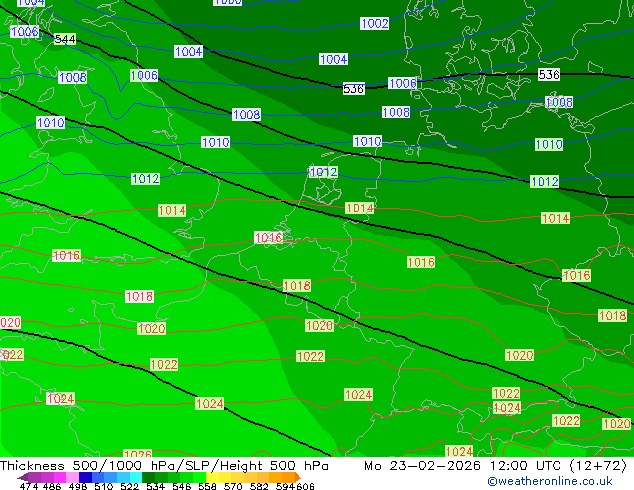Viewport: 634px width, 490px height.
Task: Click the legend value 522
Action: coord(129,486)
